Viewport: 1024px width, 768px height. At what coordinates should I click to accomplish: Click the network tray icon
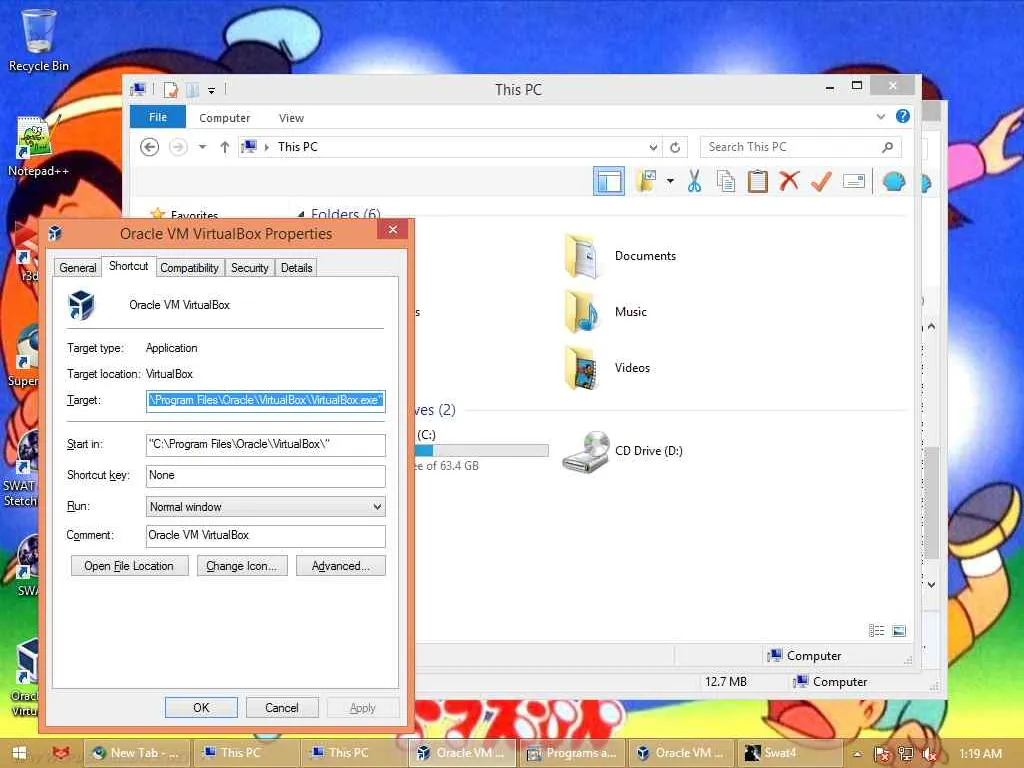pos(906,754)
